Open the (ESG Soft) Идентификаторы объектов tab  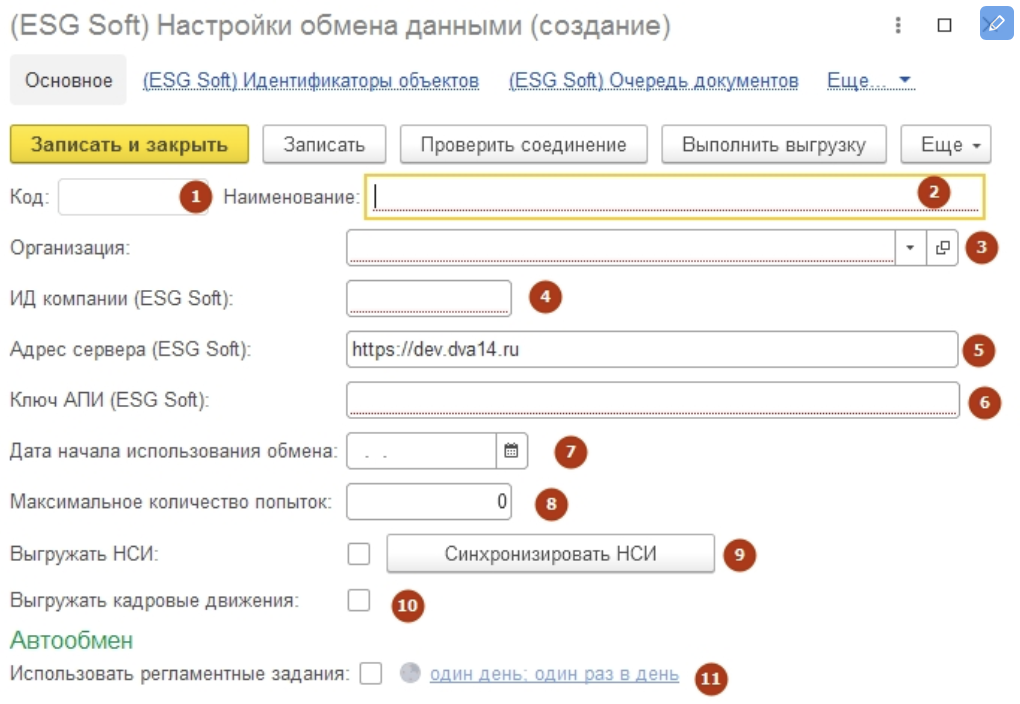click(311, 81)
